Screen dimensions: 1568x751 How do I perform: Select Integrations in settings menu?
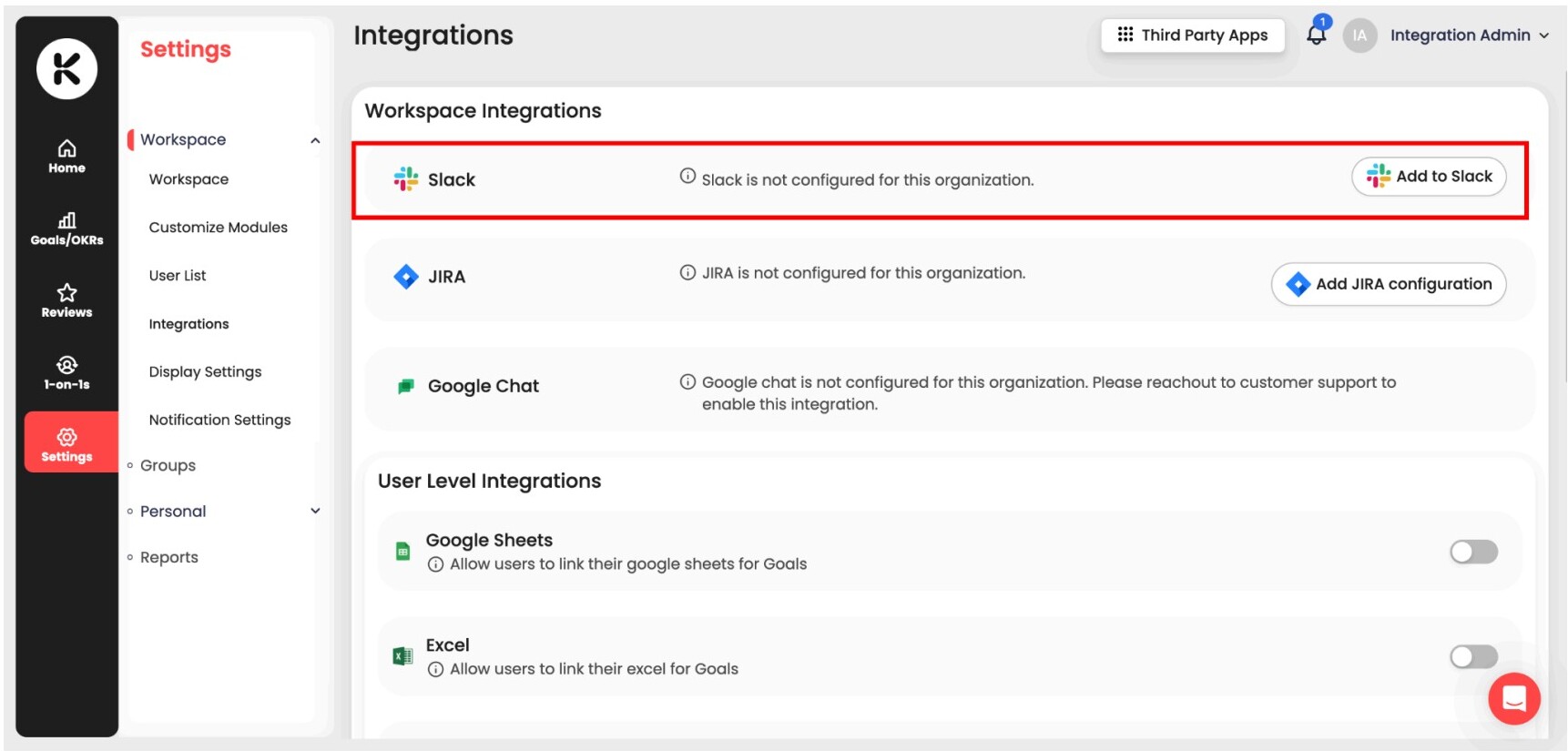coord(188,324)
